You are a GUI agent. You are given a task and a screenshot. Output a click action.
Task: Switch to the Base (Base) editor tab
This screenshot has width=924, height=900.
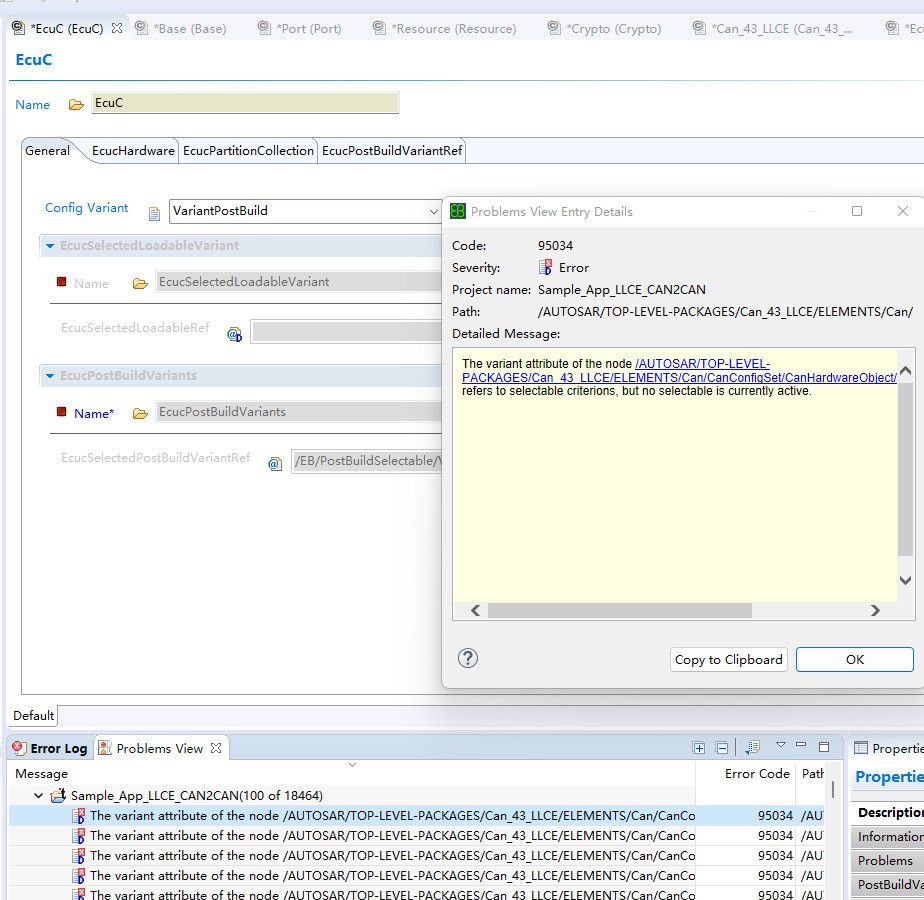coord(181,28)
